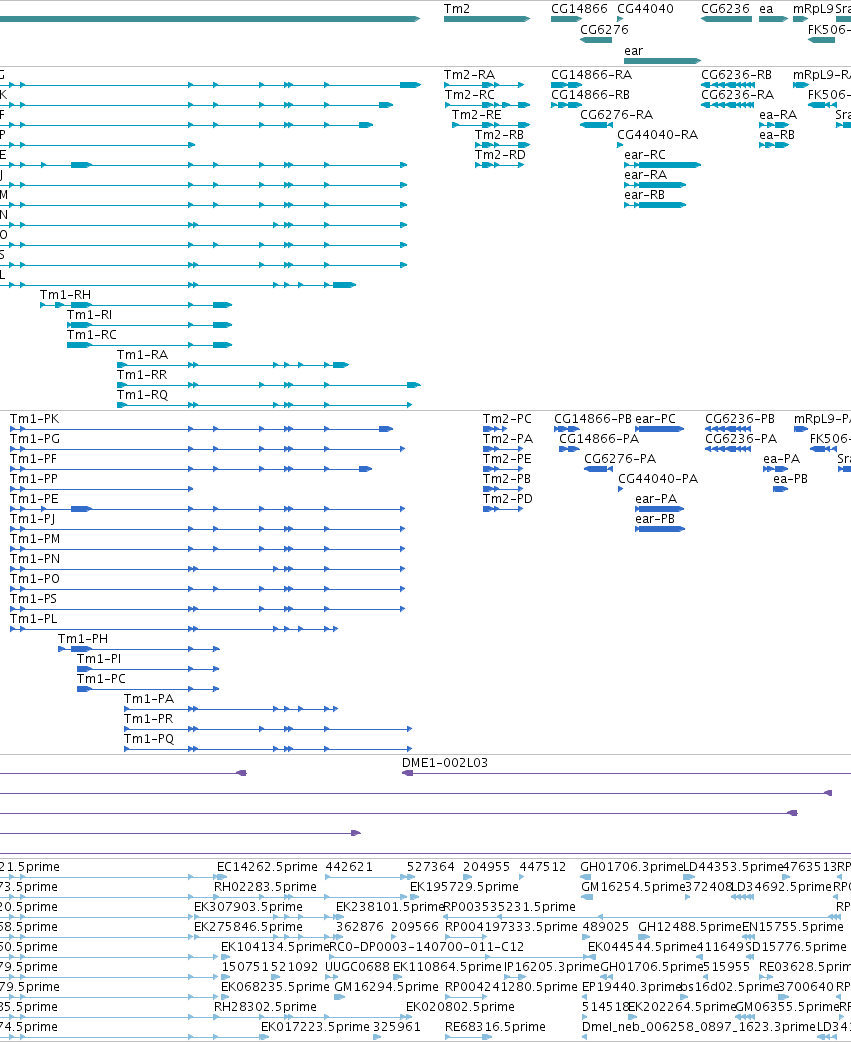Select the Tm1-PO protein label
Viewport: 851px width, 1042px height.
coord(35,578)
